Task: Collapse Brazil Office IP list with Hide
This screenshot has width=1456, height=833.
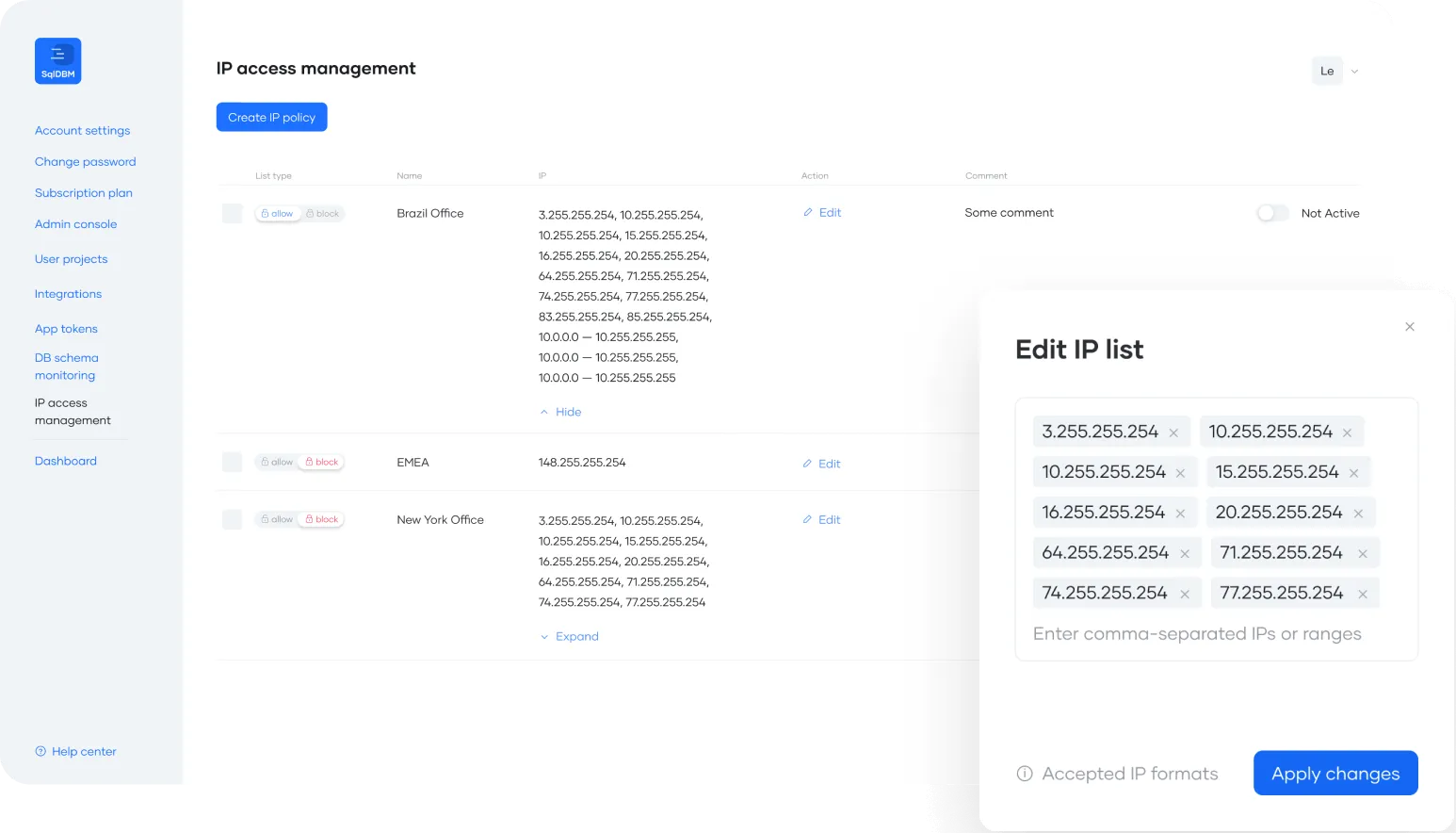Action: 561,412
